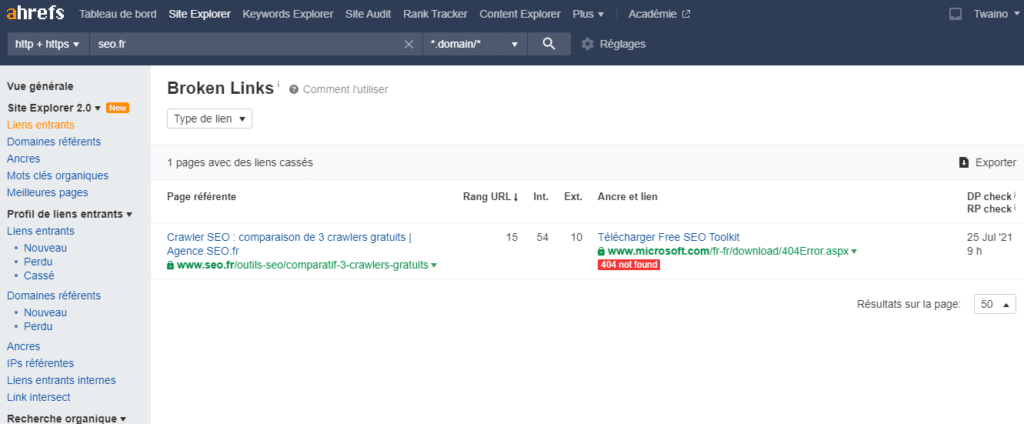Viewport: 1024px width, 424px height.
Task: Open the Type de lien filter
Action: coord(210,119)
